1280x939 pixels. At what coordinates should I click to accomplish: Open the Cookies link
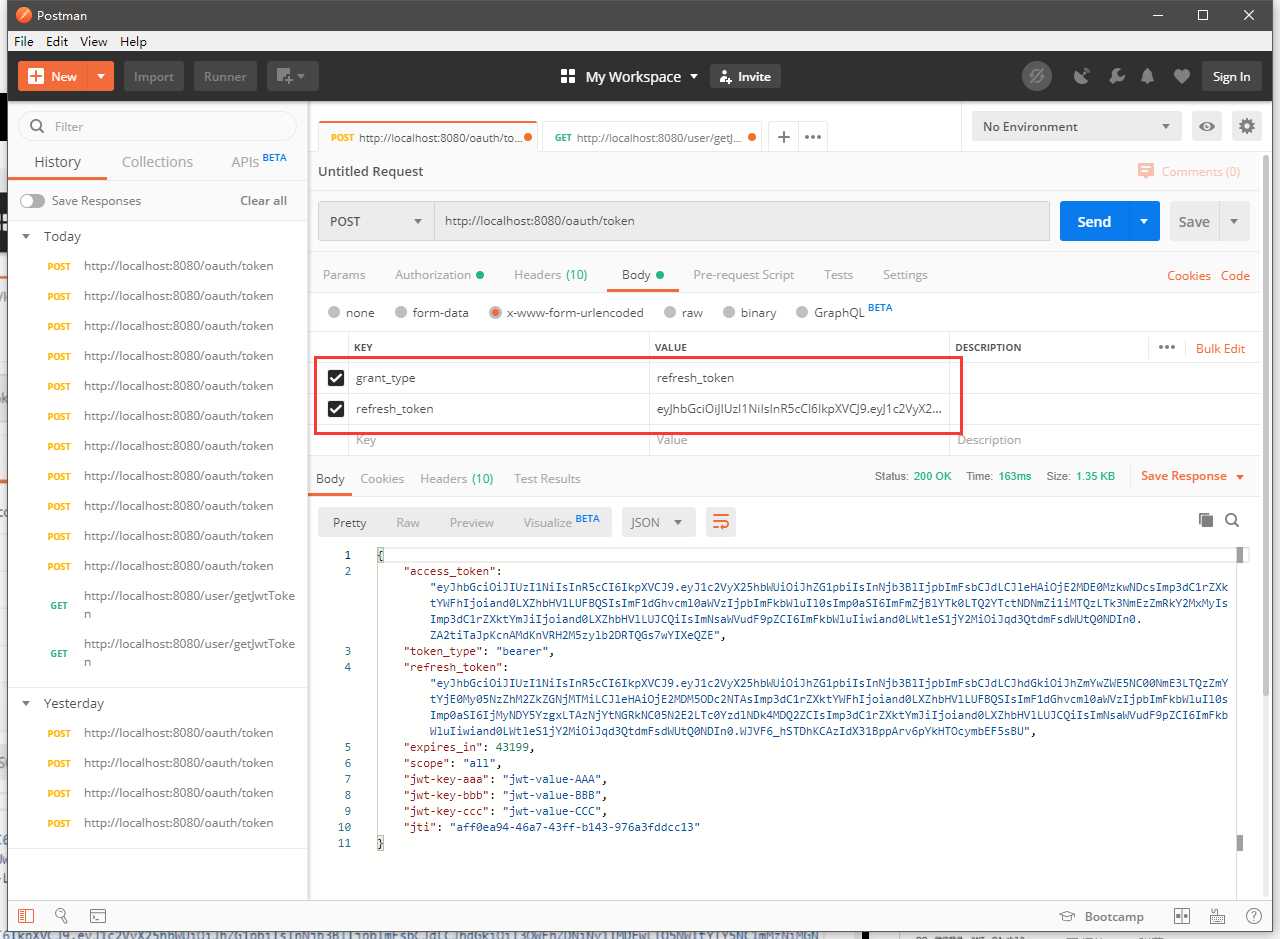point(1189,276)
